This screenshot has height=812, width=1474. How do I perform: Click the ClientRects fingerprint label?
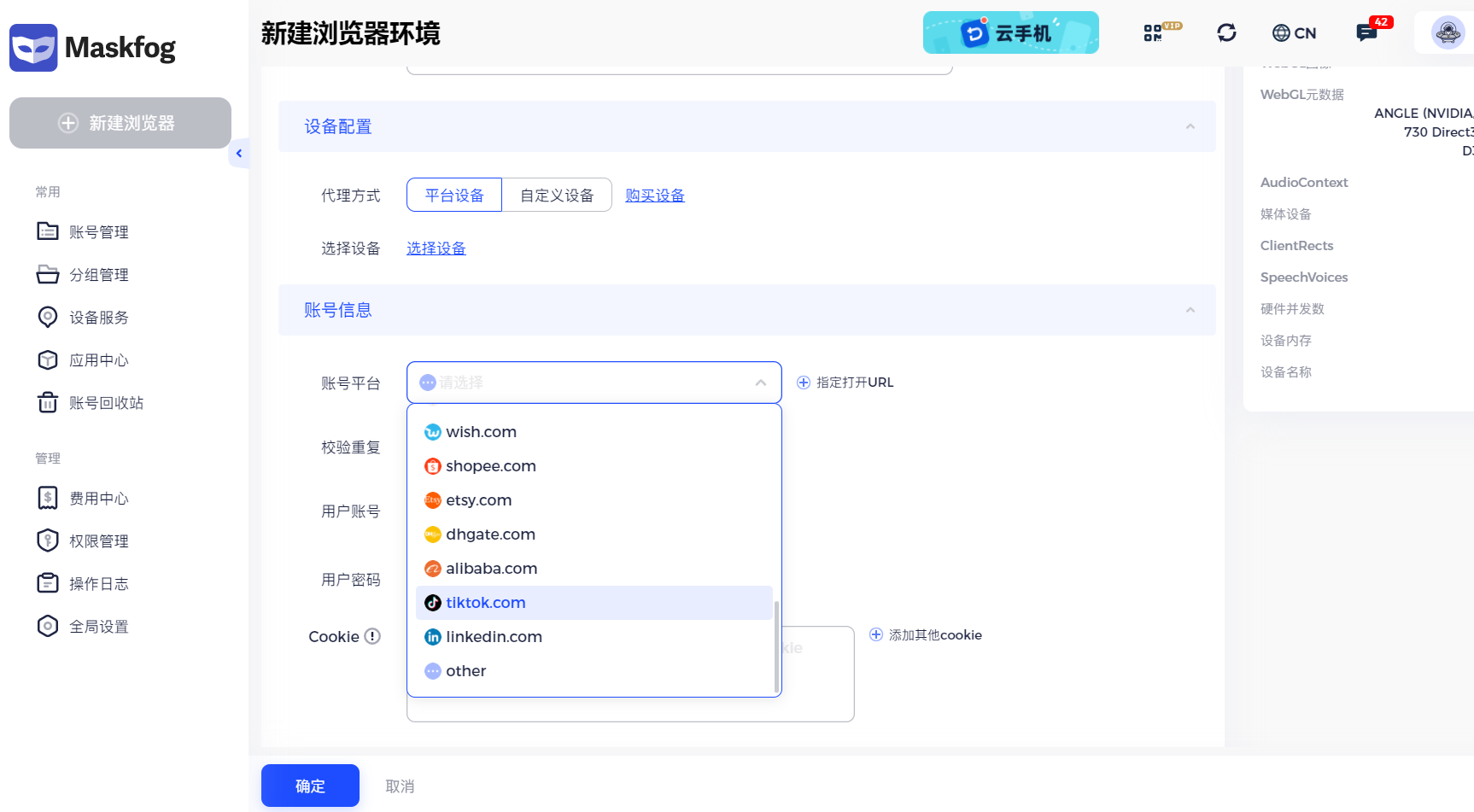coord(1296,245)
